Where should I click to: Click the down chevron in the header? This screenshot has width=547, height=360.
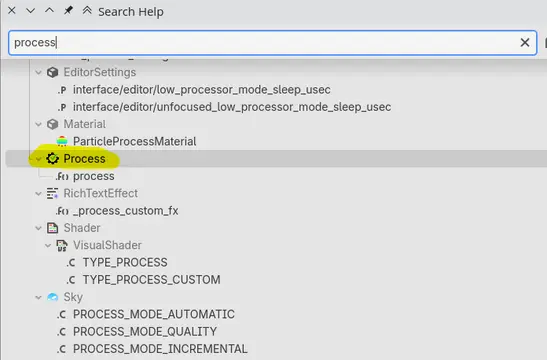coord(31,11)
